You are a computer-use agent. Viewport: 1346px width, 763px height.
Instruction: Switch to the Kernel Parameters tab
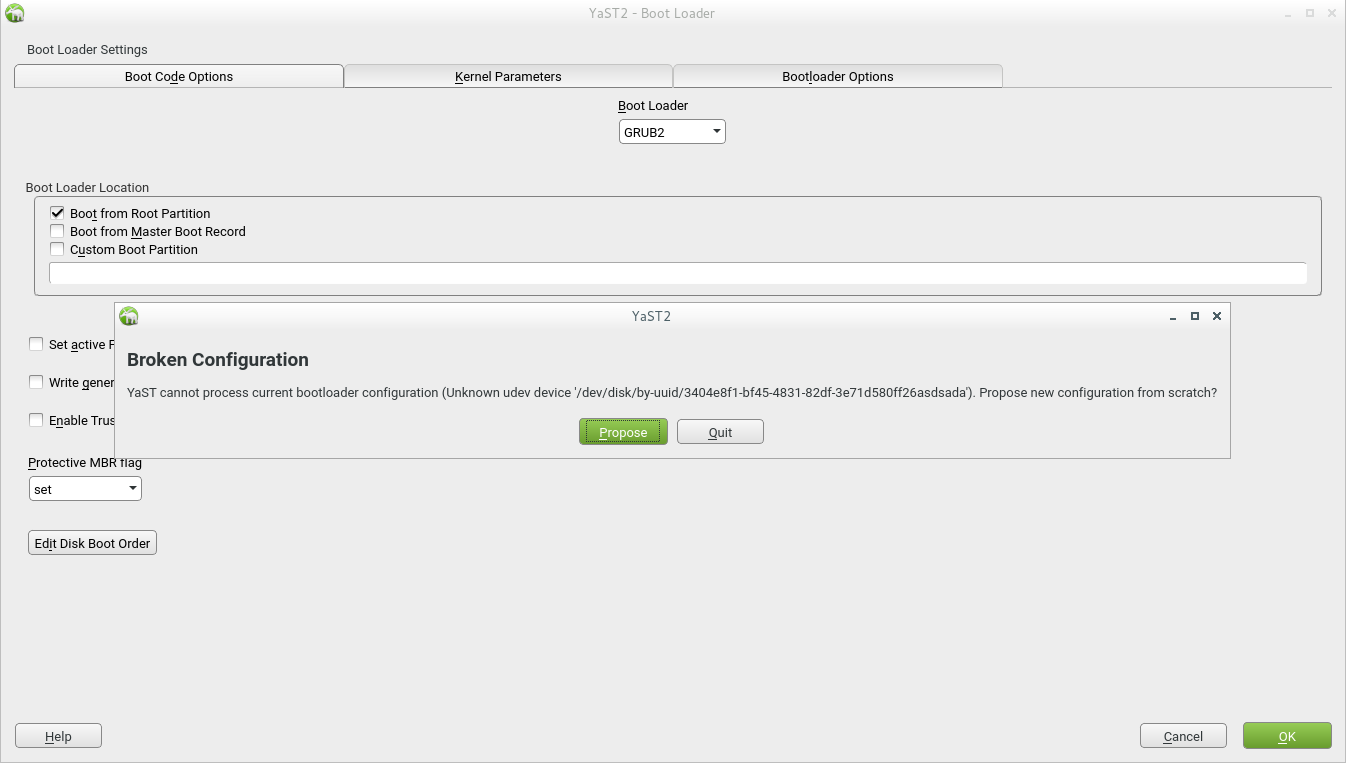(x=508, y=76)
